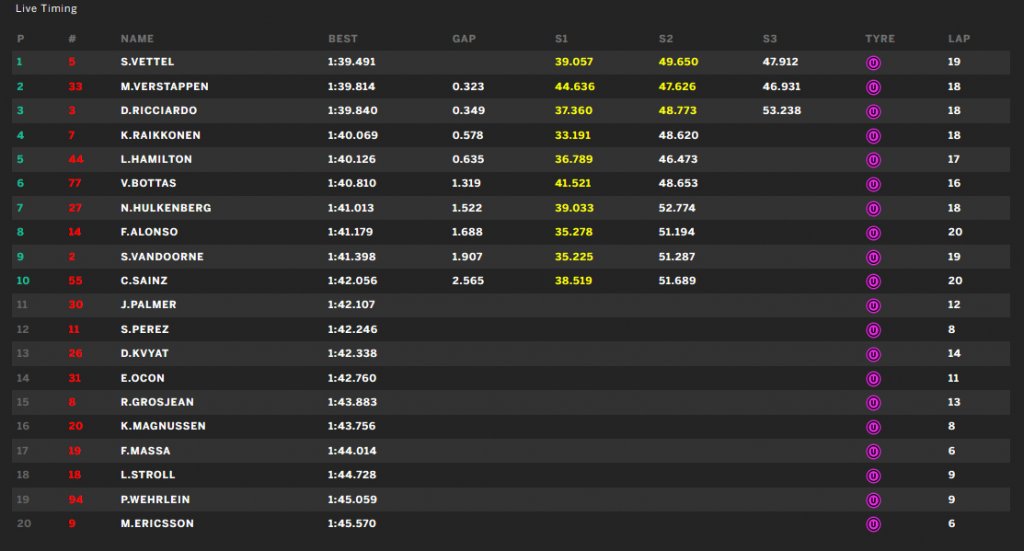Viewport: 1024px width, 551px height.
Task: Select the V.BOTTAS driver name
Action: (148, 183)
